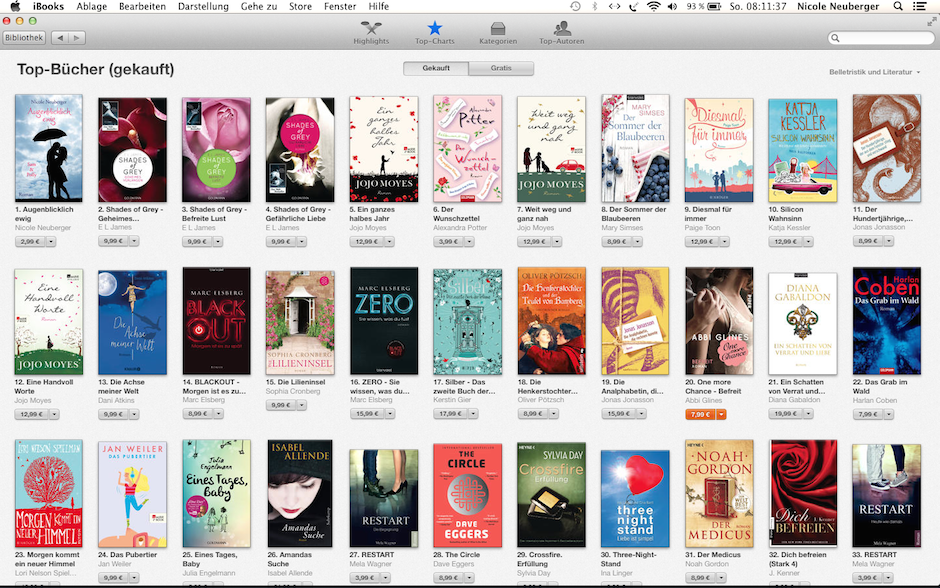Image resolution: width=940 pixels, height=588 pixels.
Task: Open the Hilfe menu
Action: point(378,6)
